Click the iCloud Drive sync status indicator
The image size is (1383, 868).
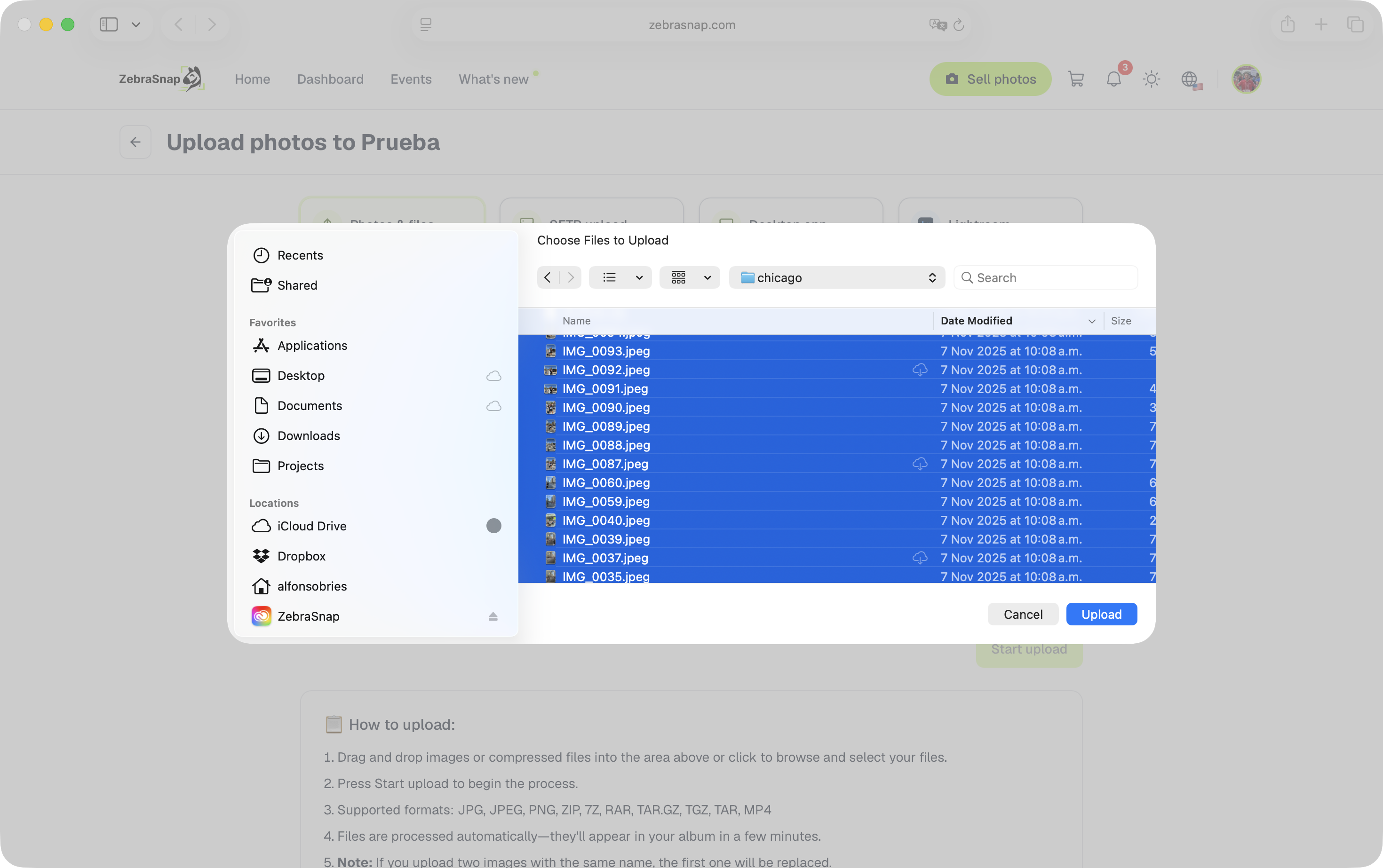coord(493,526)
